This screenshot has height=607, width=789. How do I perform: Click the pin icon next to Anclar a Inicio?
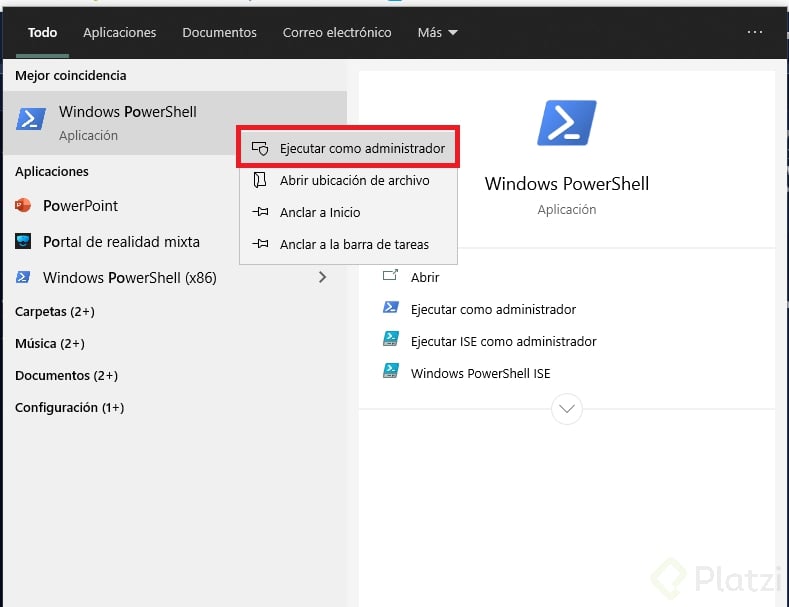pyautogui.click(x=261, y=213)
